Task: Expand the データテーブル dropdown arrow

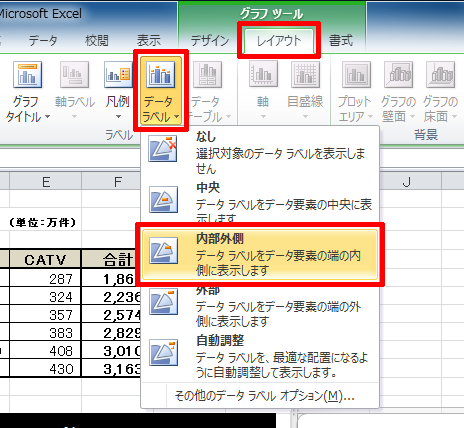Action: pyautogui.click(x=229, y=117)
